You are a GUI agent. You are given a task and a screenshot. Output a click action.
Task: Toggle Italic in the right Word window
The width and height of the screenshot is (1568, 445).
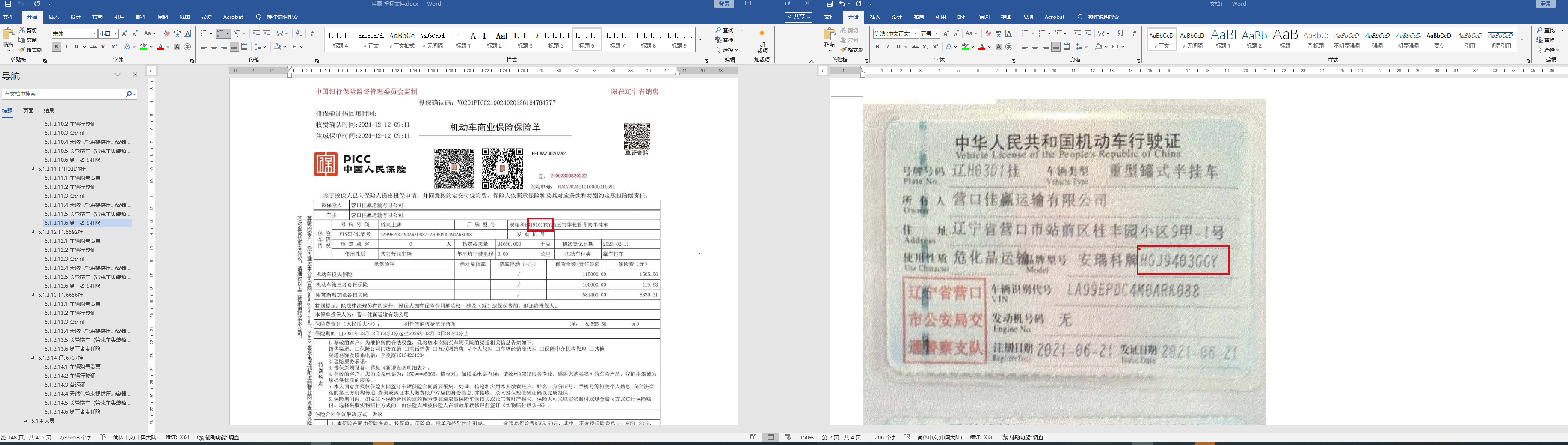point(887,47)
